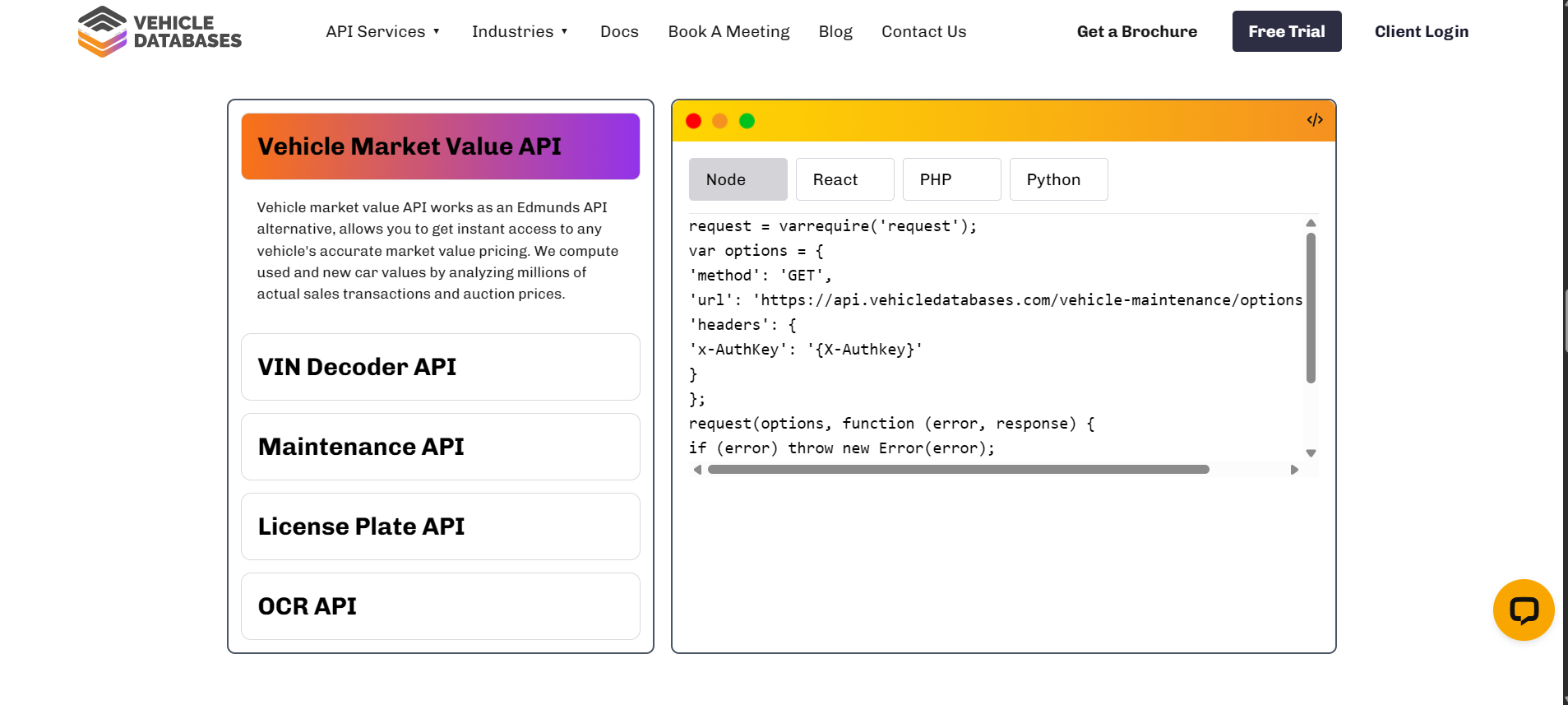
Task: Click code horizontal scroll left arrow
Action: (x=697, y=470)
